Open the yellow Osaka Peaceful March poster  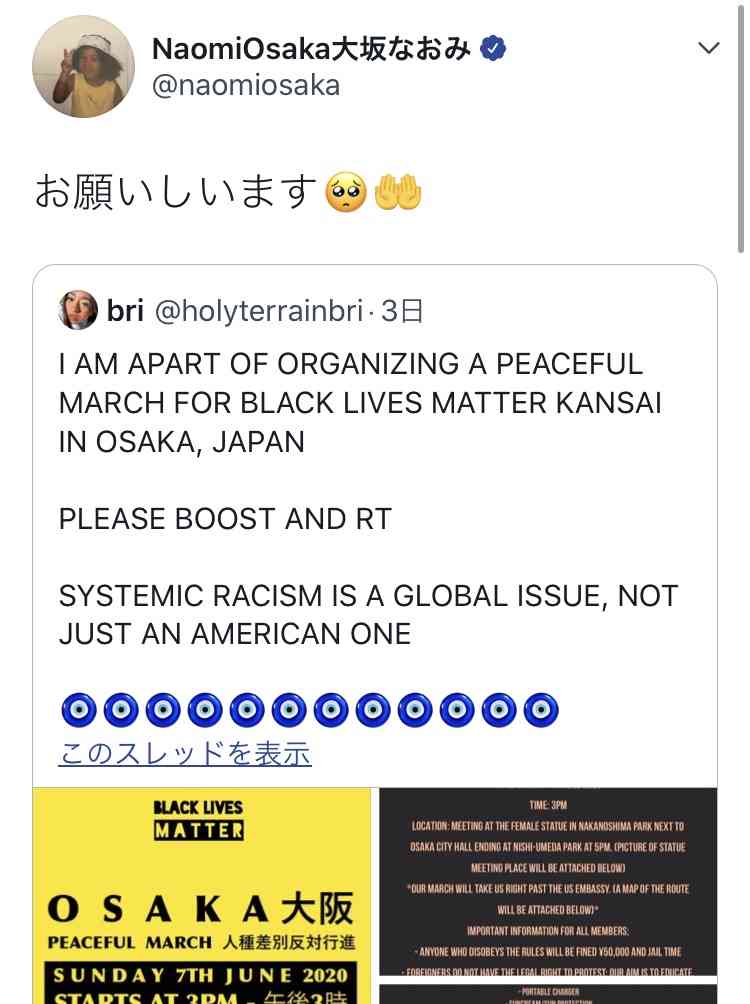tap(201, 895)
